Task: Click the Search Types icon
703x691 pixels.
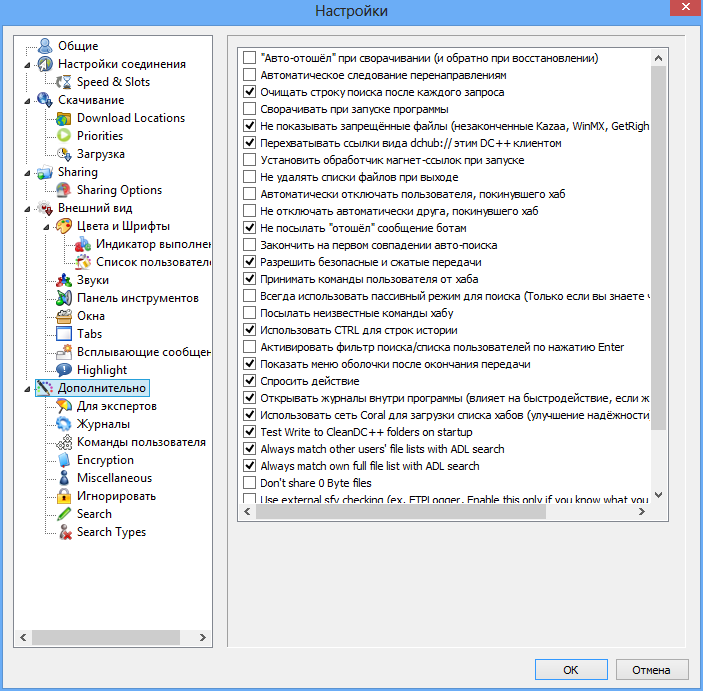Action: pyautogui.click(x=64, y=532)
